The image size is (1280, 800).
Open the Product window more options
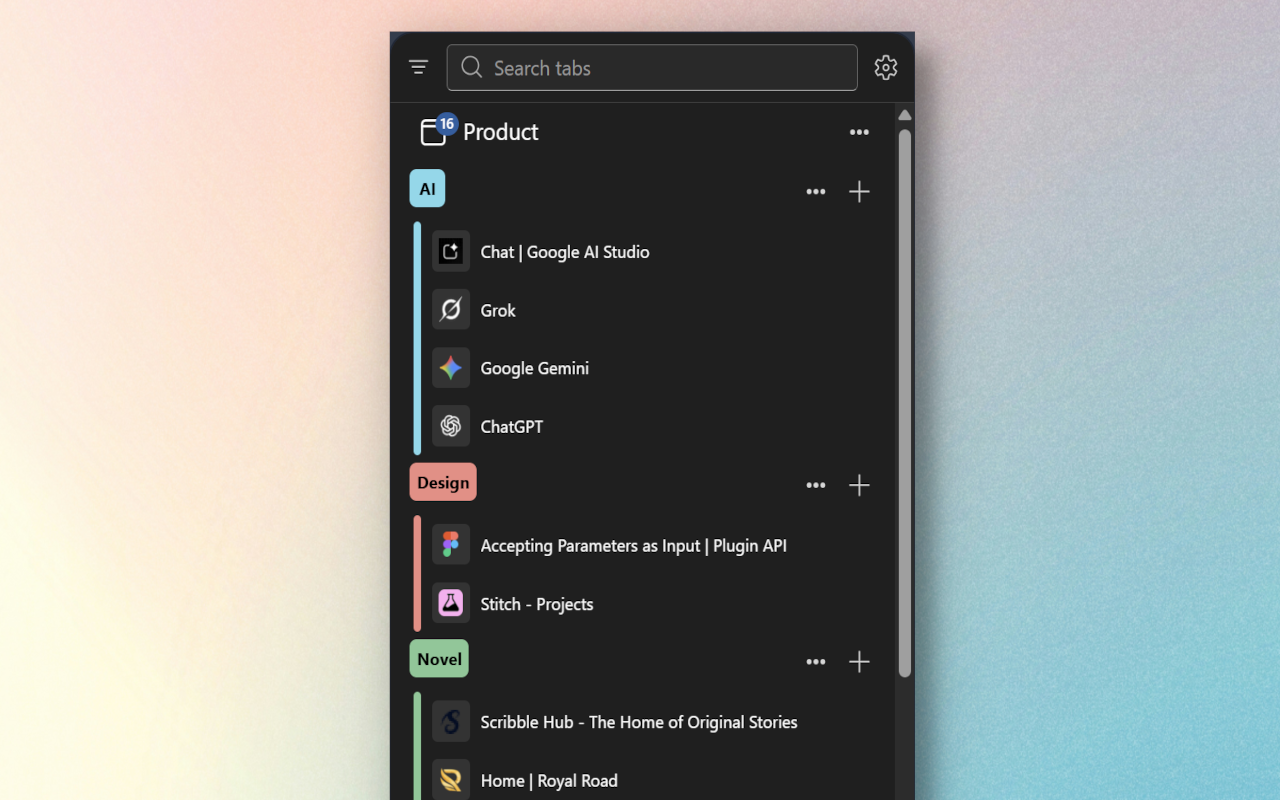pyautogui.click(x=859, y=132)
